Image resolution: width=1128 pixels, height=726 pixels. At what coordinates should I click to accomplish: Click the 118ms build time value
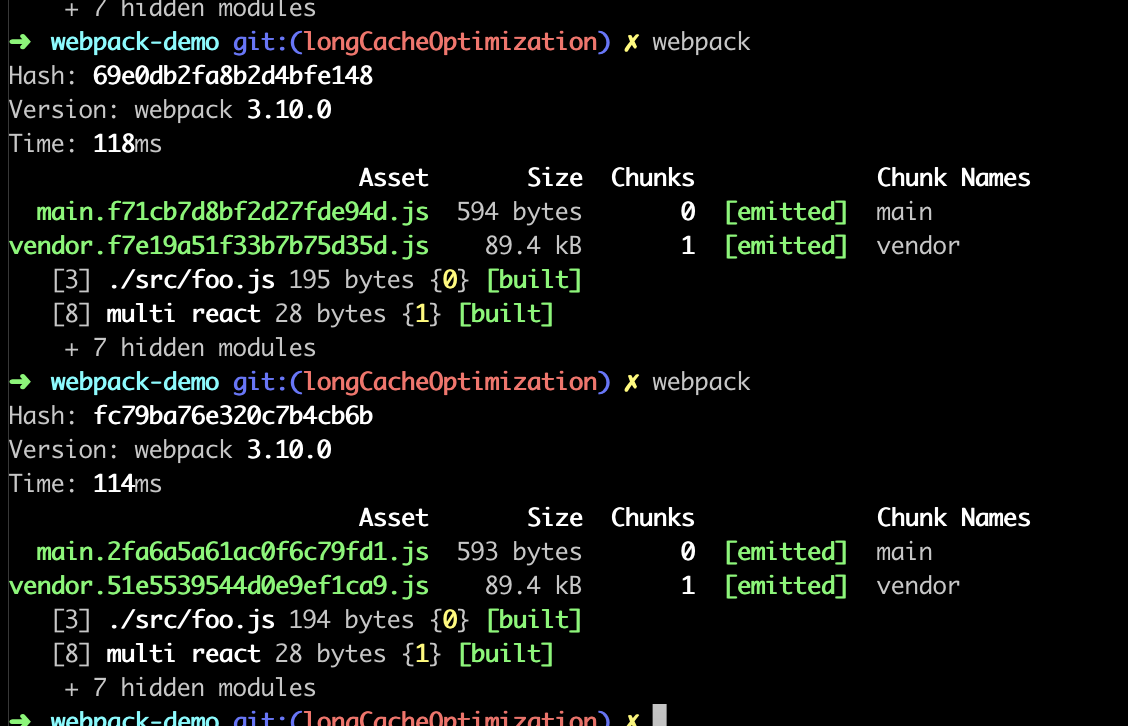coord(127,144)
